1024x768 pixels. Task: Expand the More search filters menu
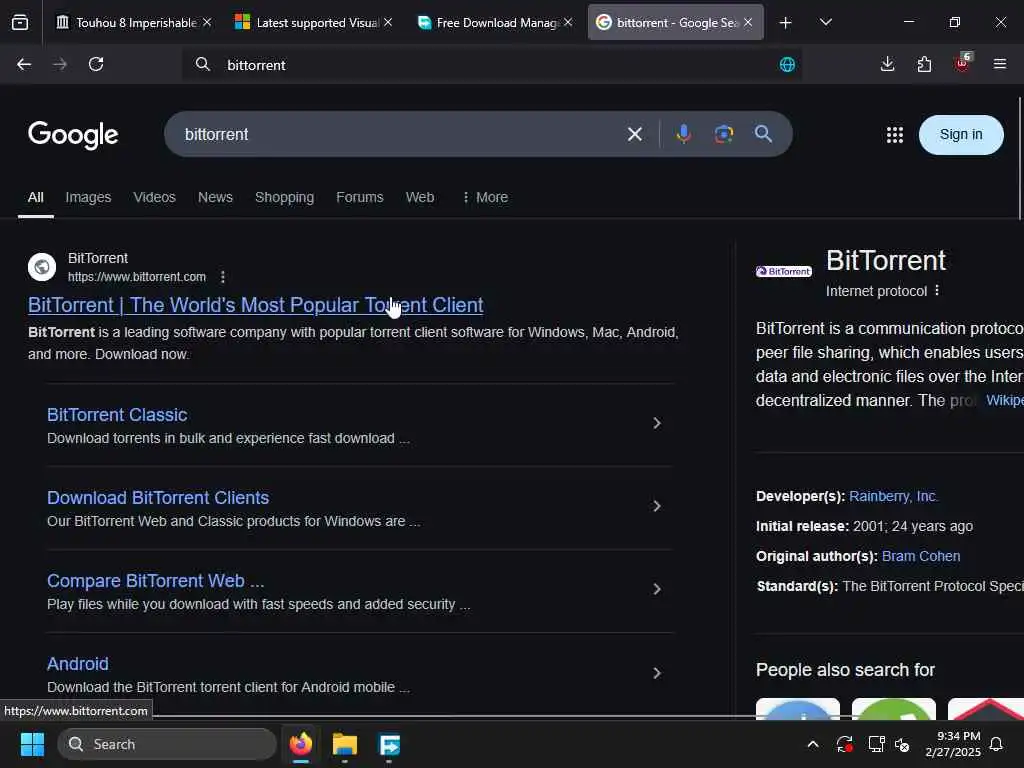coord(485,197)
